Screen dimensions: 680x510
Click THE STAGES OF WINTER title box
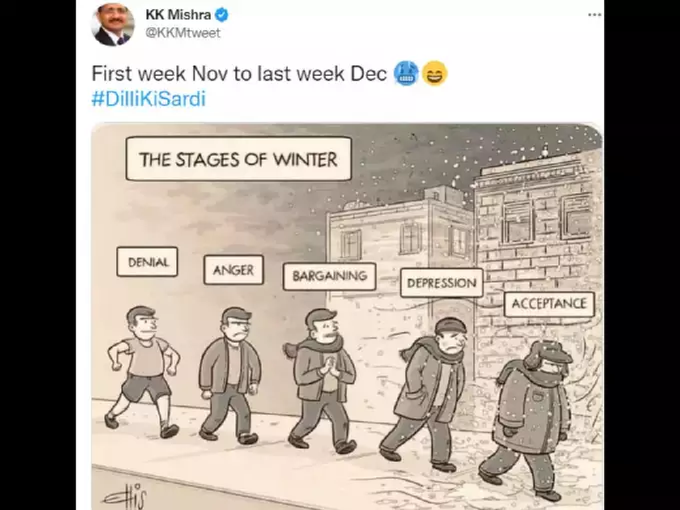click(239, 159)
